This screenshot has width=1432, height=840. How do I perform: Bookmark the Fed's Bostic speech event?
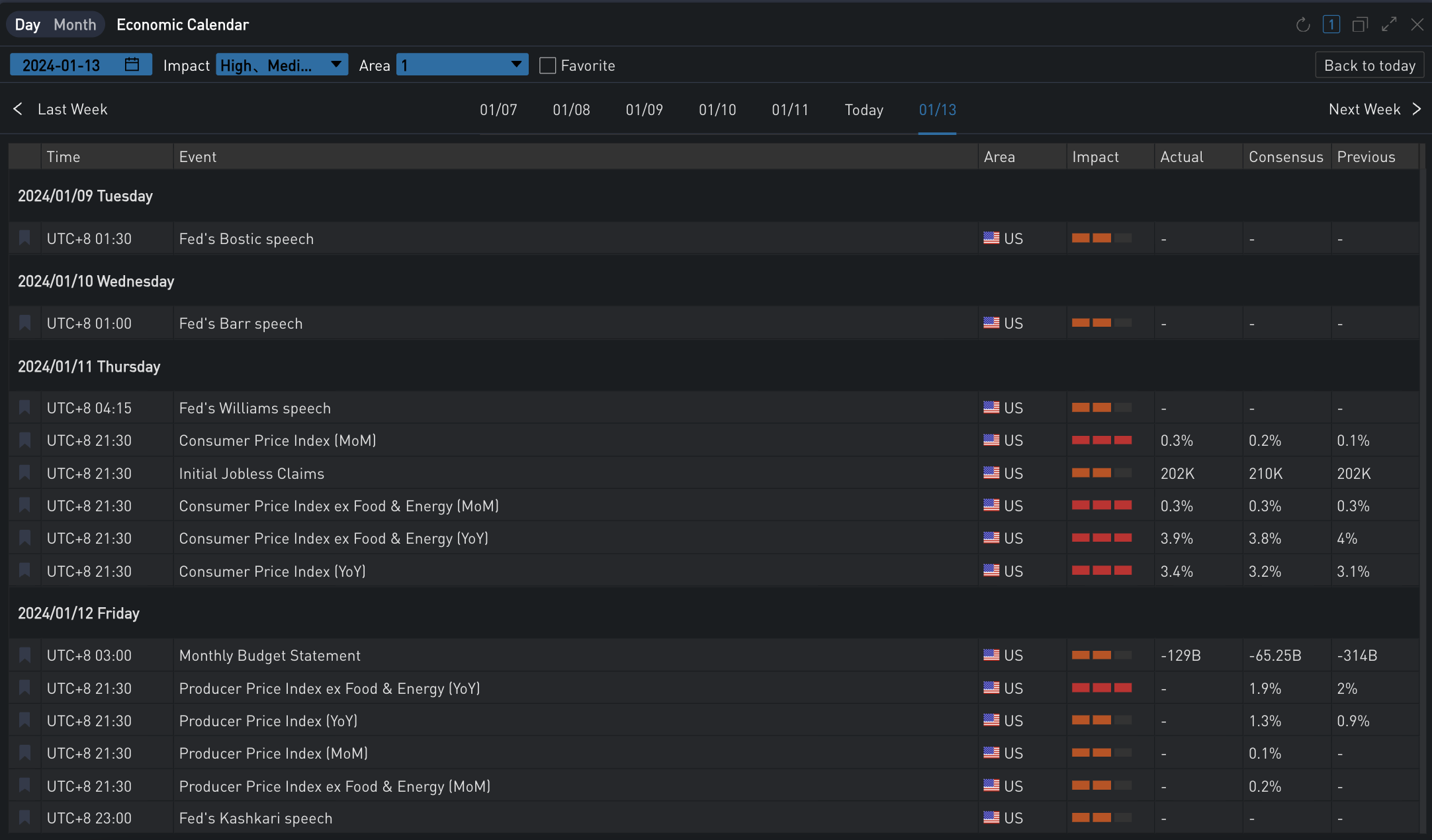[x=25, y=238]
